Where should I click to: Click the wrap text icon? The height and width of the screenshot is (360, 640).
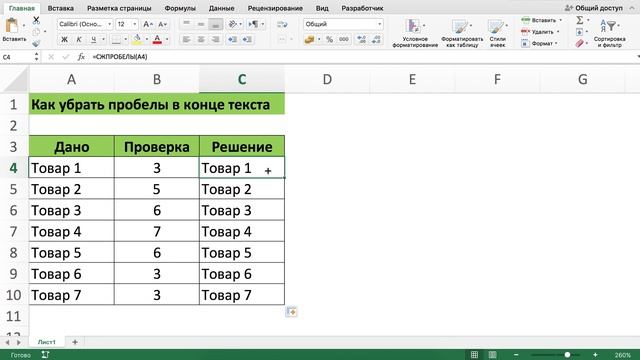[282, 24]
